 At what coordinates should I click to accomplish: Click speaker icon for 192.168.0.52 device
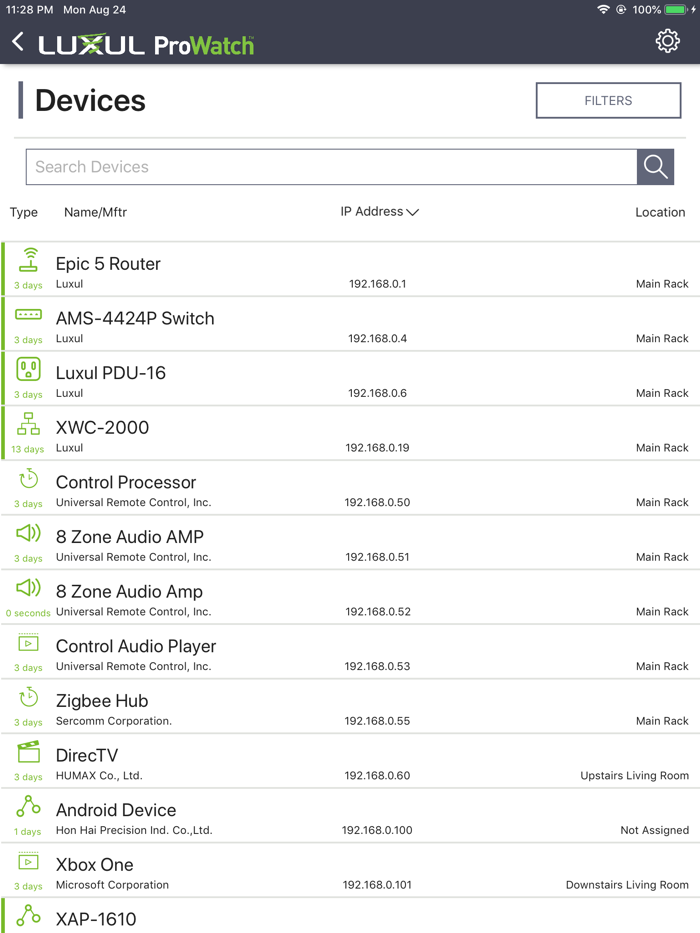[29, 588]
